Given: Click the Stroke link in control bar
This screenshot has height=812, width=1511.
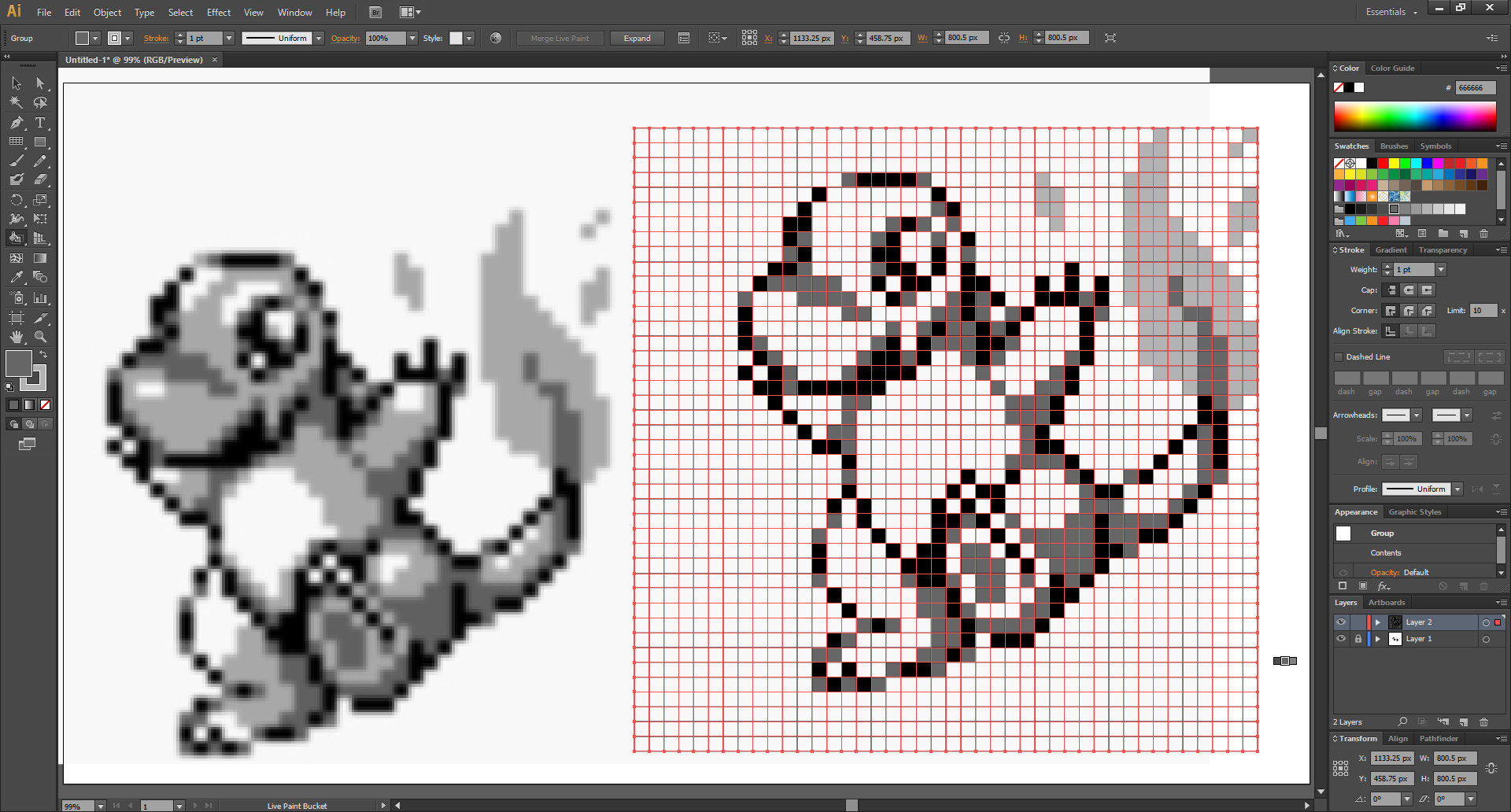Looking at the screenshot, I should click(156, 38).
